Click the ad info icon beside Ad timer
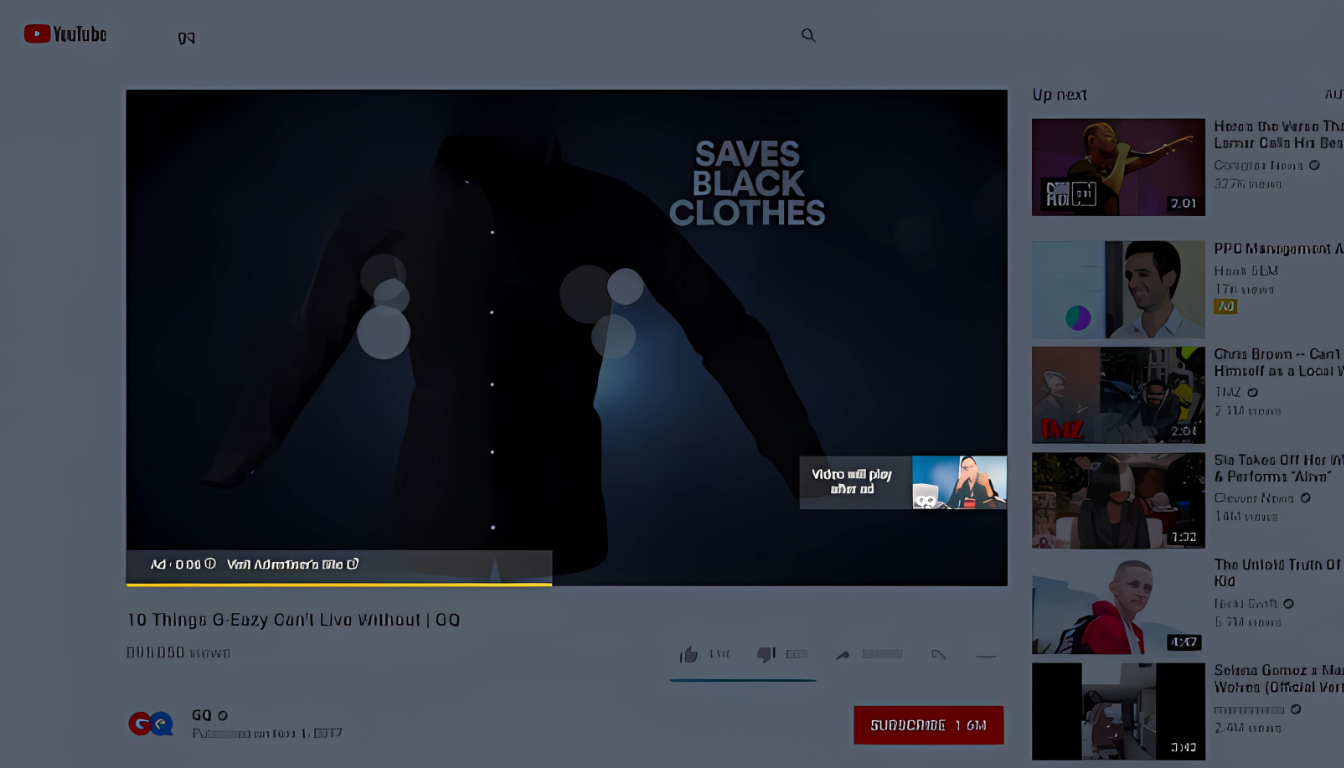1344x768 pixels. click(x=210, y=564)
